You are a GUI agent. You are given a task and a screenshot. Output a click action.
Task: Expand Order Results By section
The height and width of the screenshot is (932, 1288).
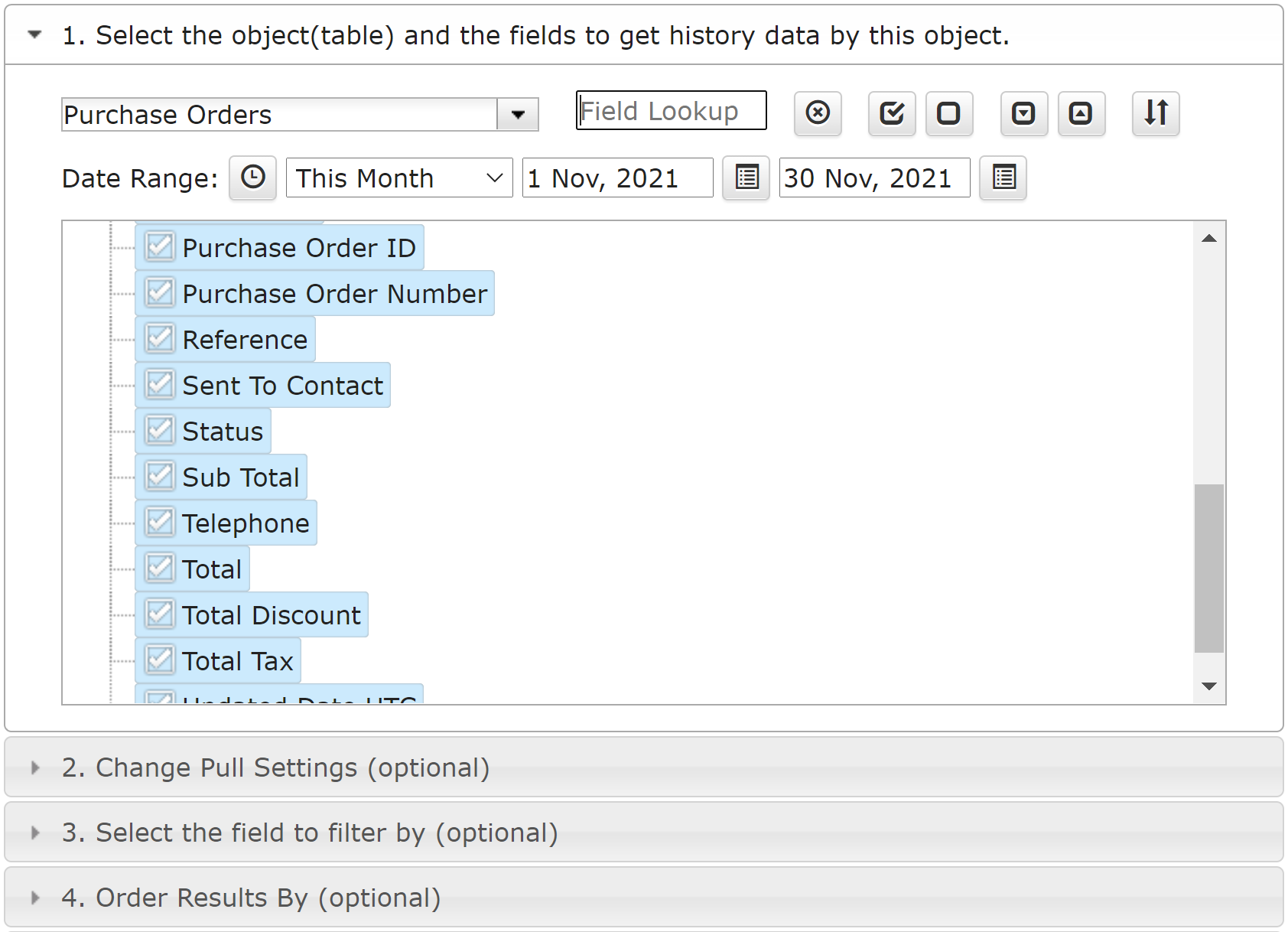click(251, 898)
